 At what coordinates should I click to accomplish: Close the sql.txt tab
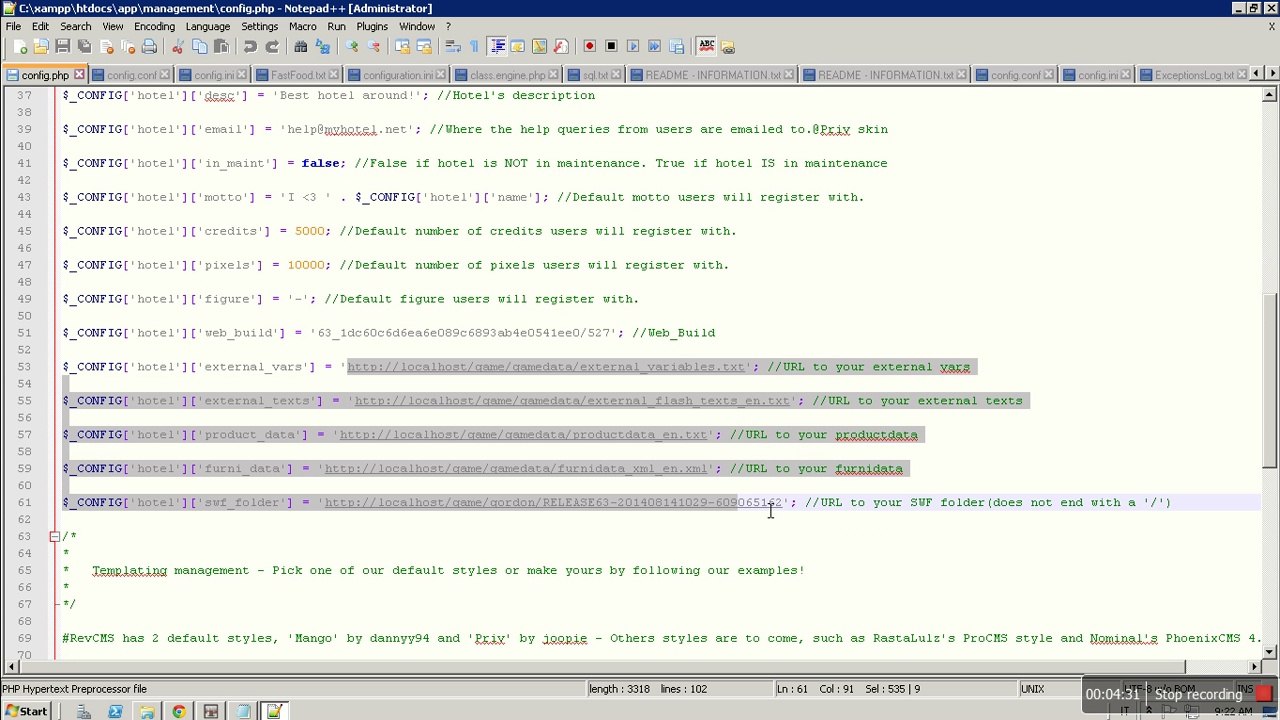615,75
